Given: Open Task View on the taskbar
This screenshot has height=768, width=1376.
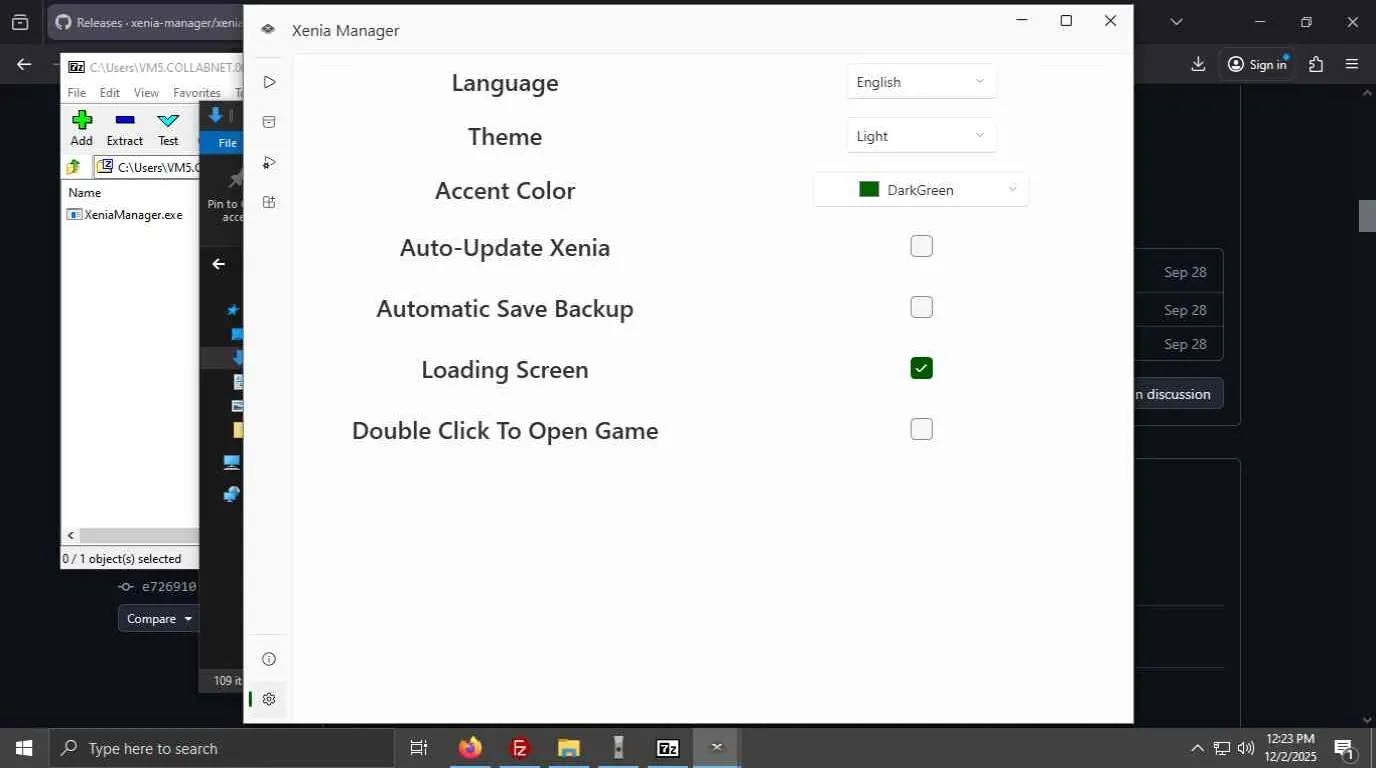Looking at the screenshot, I should pyautogui.click(x=419, y=748).
